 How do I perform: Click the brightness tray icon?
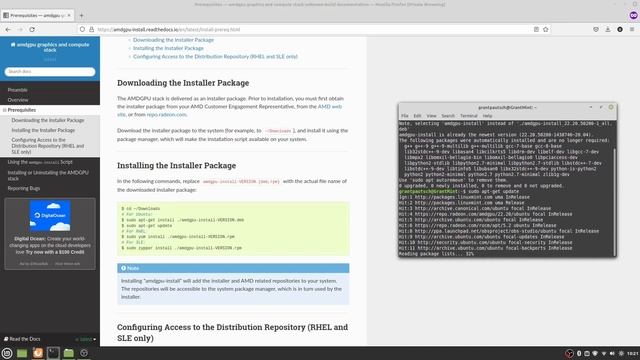click(x=621, y=353)
